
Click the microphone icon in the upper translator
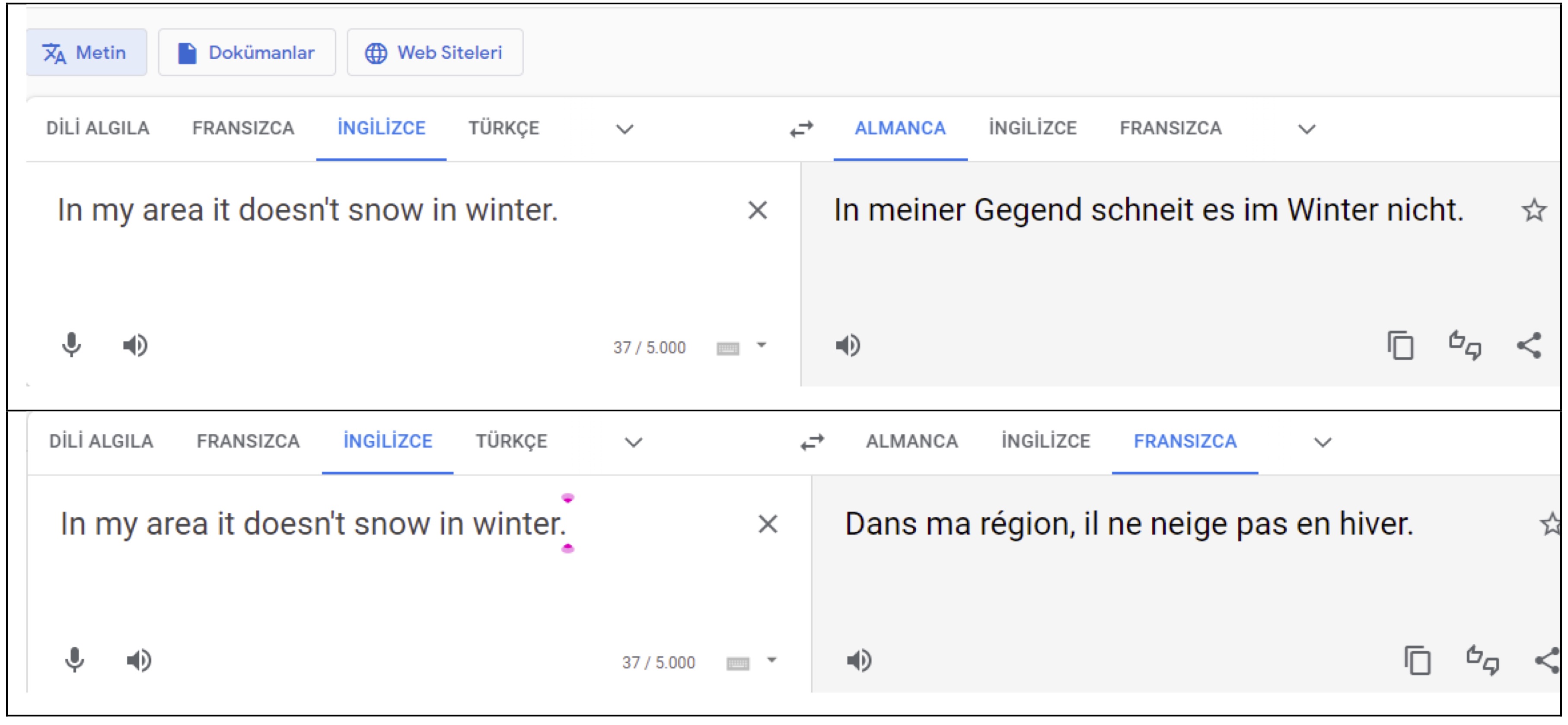[x=71, y=345]
